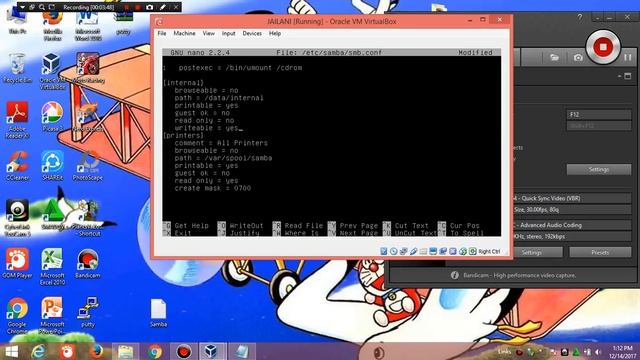Select the PhotoScape desktop shortcut
This screenshot has width=640, height=360.
point(87,165)
